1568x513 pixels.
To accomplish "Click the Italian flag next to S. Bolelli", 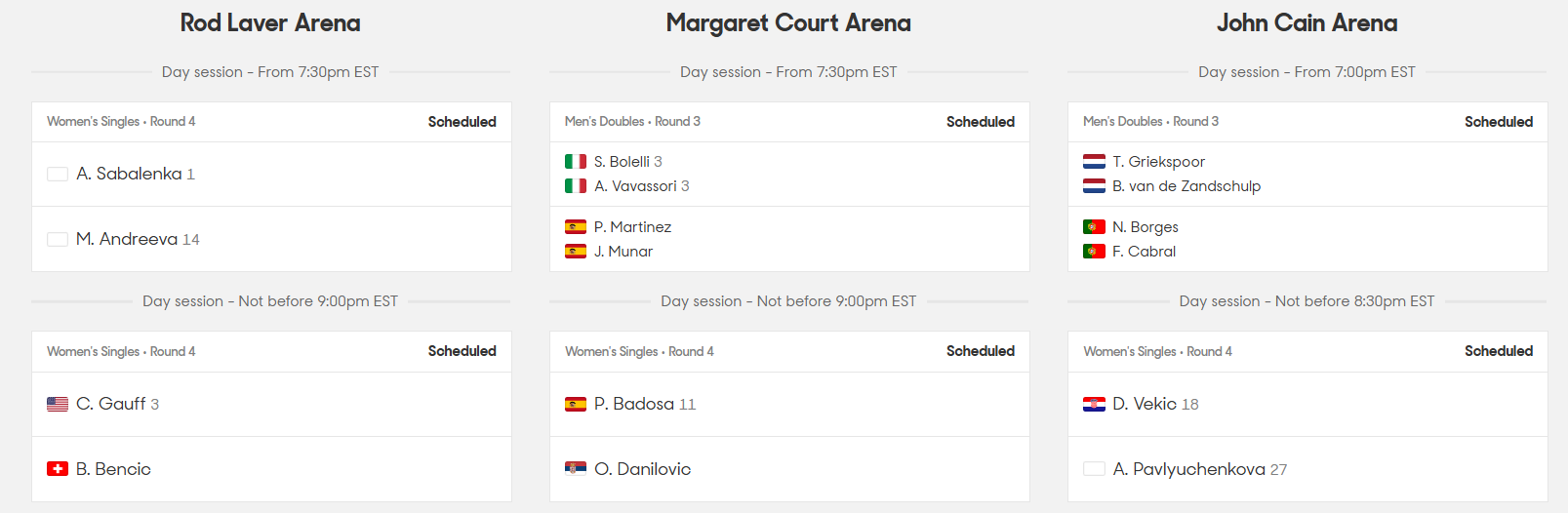I will pyautogui.click(x=576, y=162).
